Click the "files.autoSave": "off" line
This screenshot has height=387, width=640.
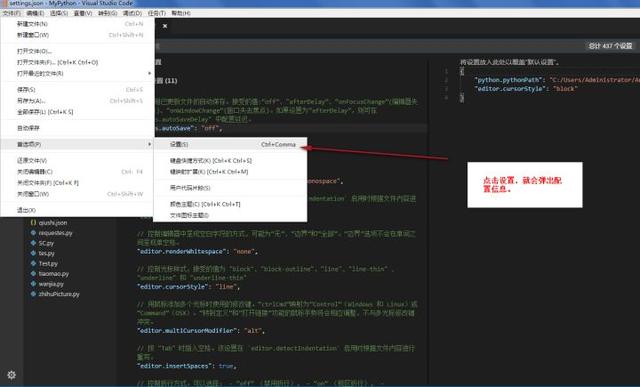(189, 128)
